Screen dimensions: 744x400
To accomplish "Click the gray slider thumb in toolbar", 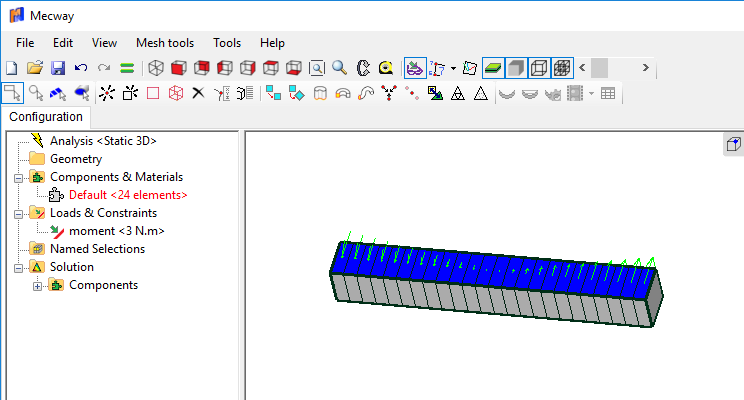I will pos(599,68).
